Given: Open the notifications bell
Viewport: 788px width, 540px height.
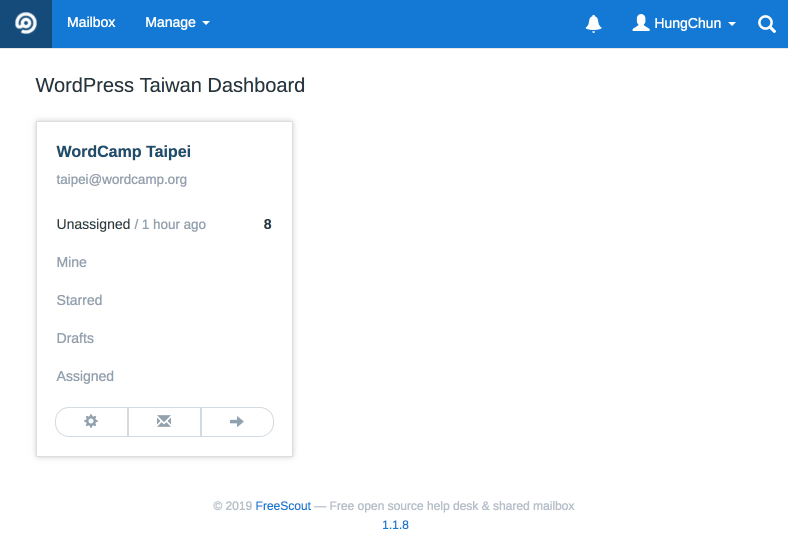Looking at the screenshot, I should [594, 24].
